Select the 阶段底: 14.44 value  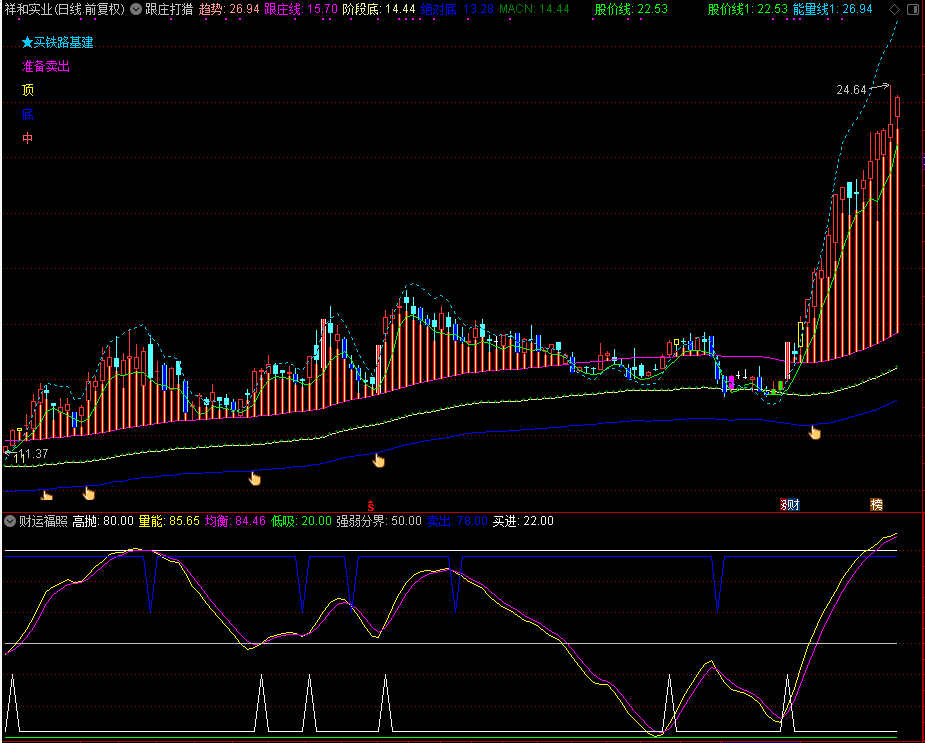pos(379,9)
